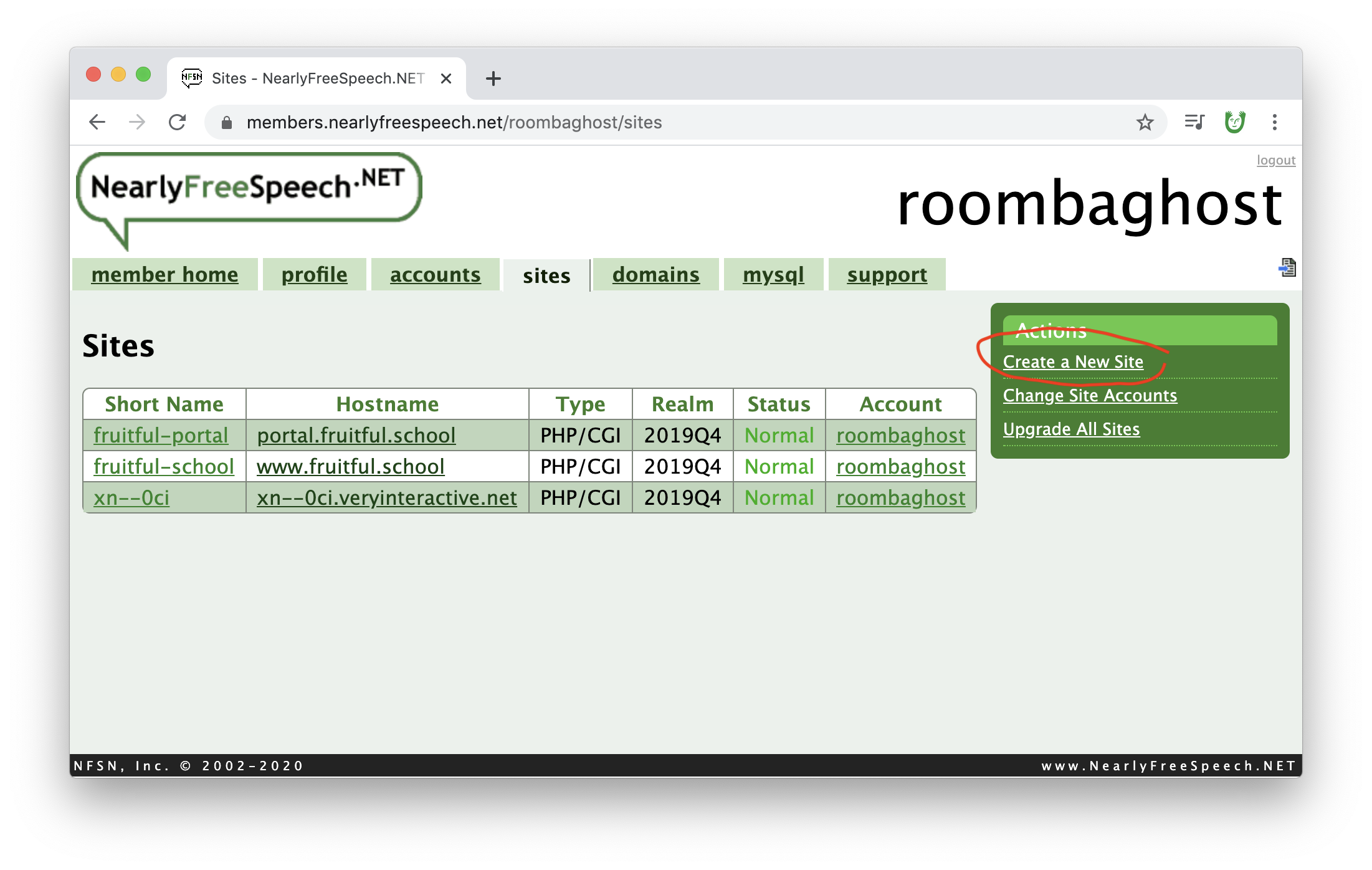Open the fruitful-portal site
Viewport: 1372px width, 870px height.
tap(161, 436)
